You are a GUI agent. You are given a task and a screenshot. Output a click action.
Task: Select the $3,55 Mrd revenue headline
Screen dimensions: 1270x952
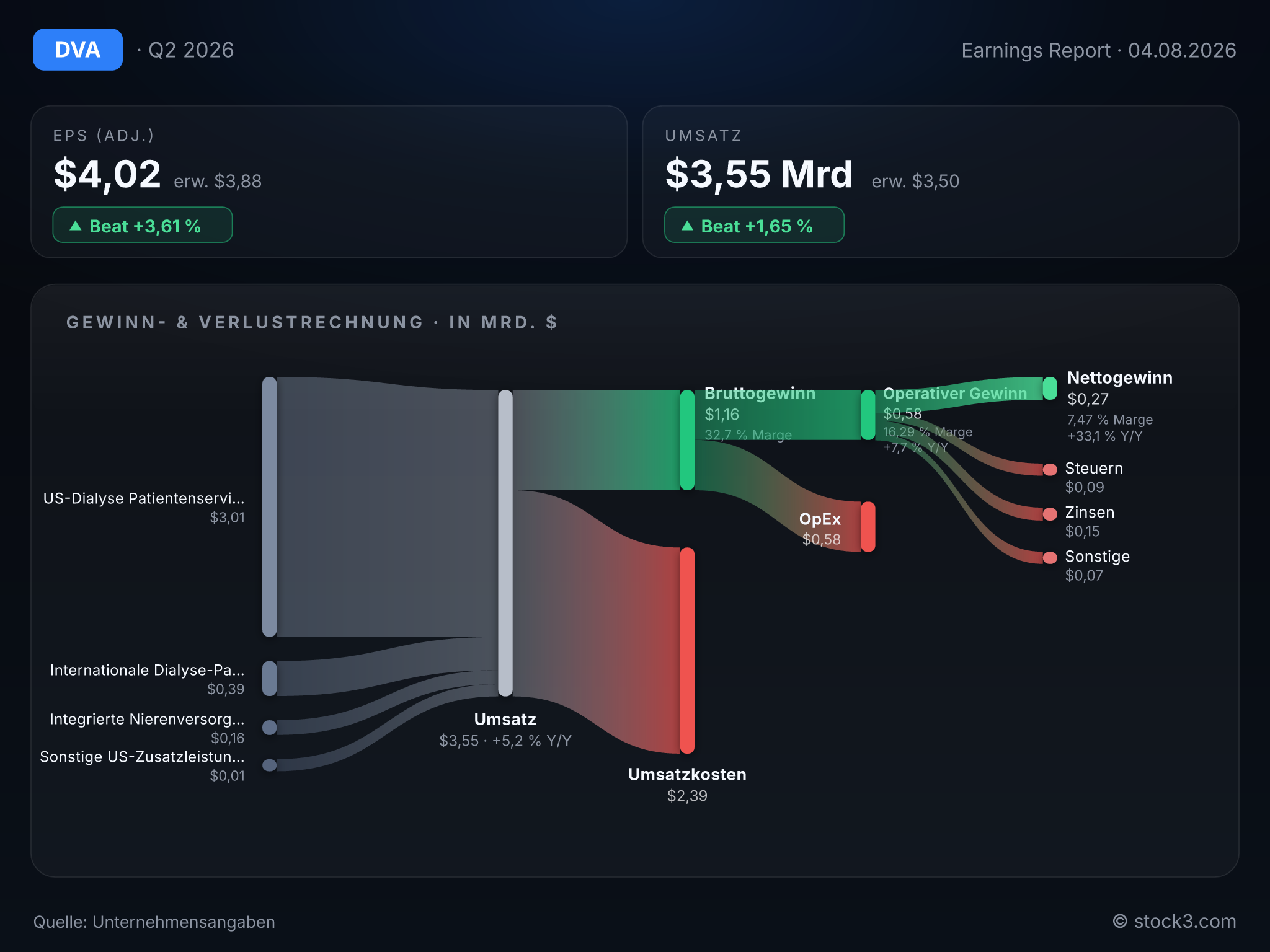tap(759, 174)
